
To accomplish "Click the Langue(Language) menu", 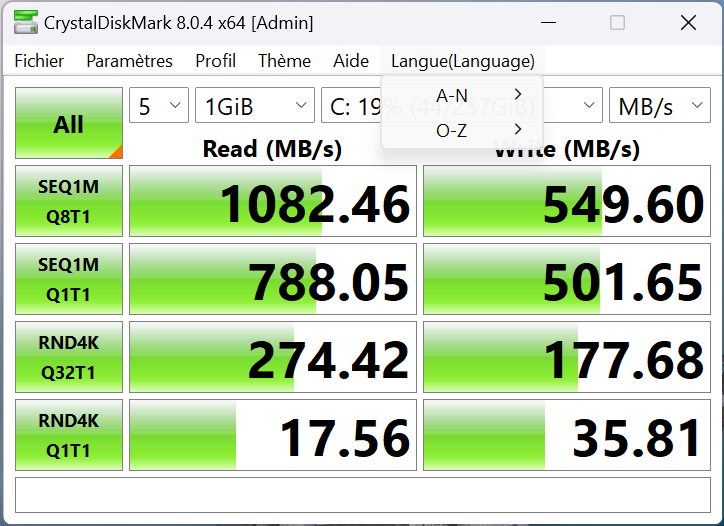I will [x=463, y=61].
